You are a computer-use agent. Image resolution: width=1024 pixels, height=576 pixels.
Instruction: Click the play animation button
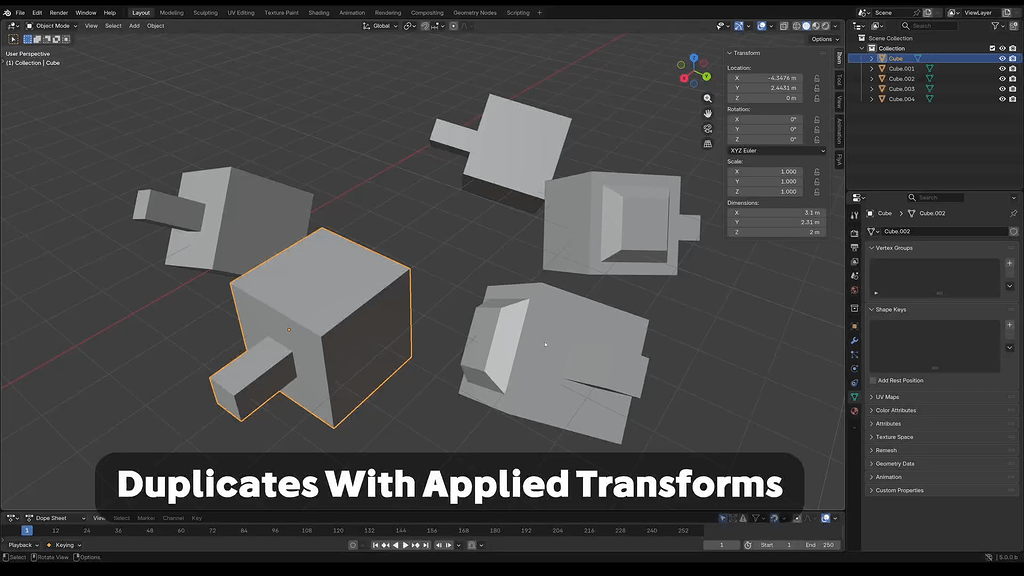405,545
